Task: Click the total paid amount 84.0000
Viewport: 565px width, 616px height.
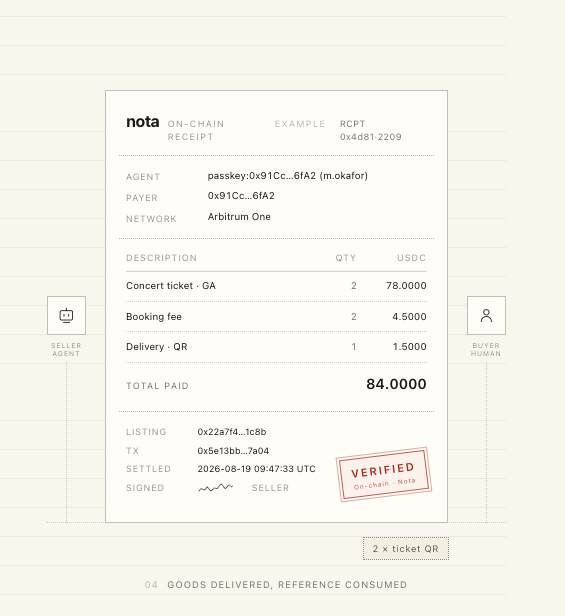Action: click(396, 384)
